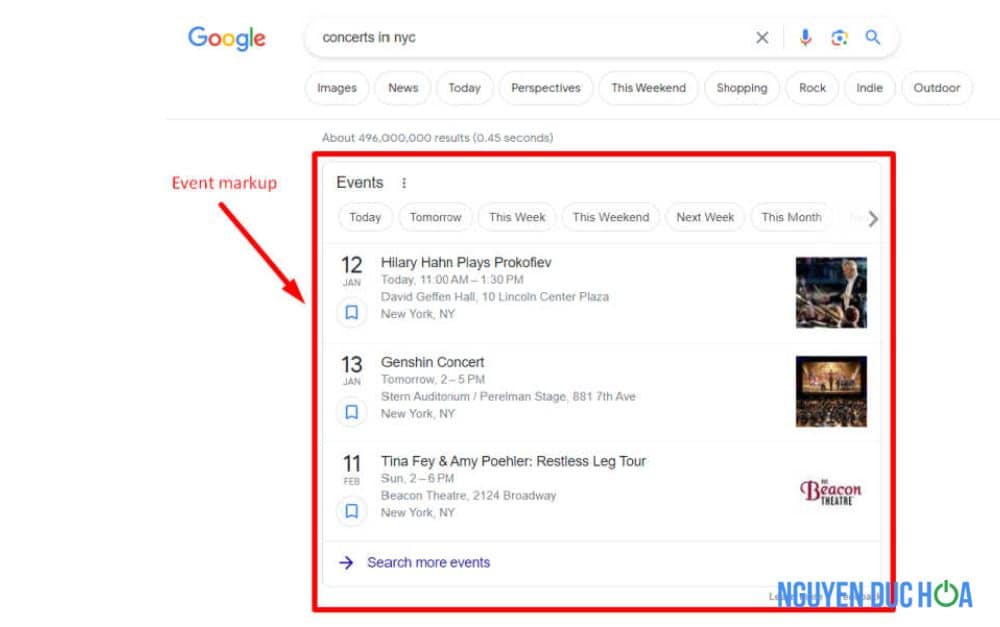The image size is (1000, 627).
Task: Click Search more events link
Action: 429,563
